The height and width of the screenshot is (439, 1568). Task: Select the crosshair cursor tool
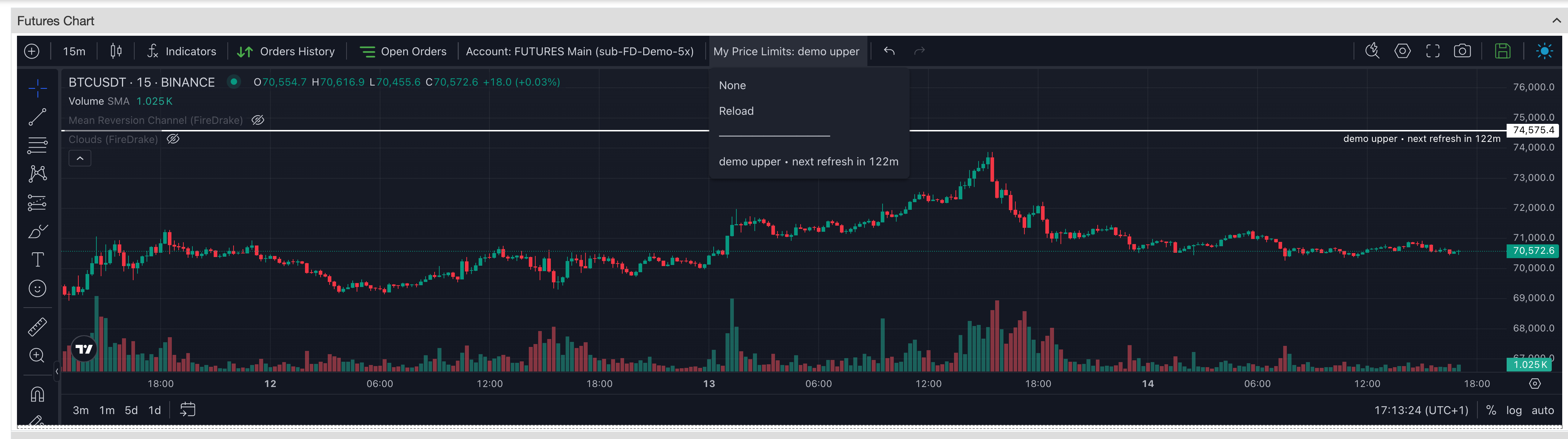(37, 88)
